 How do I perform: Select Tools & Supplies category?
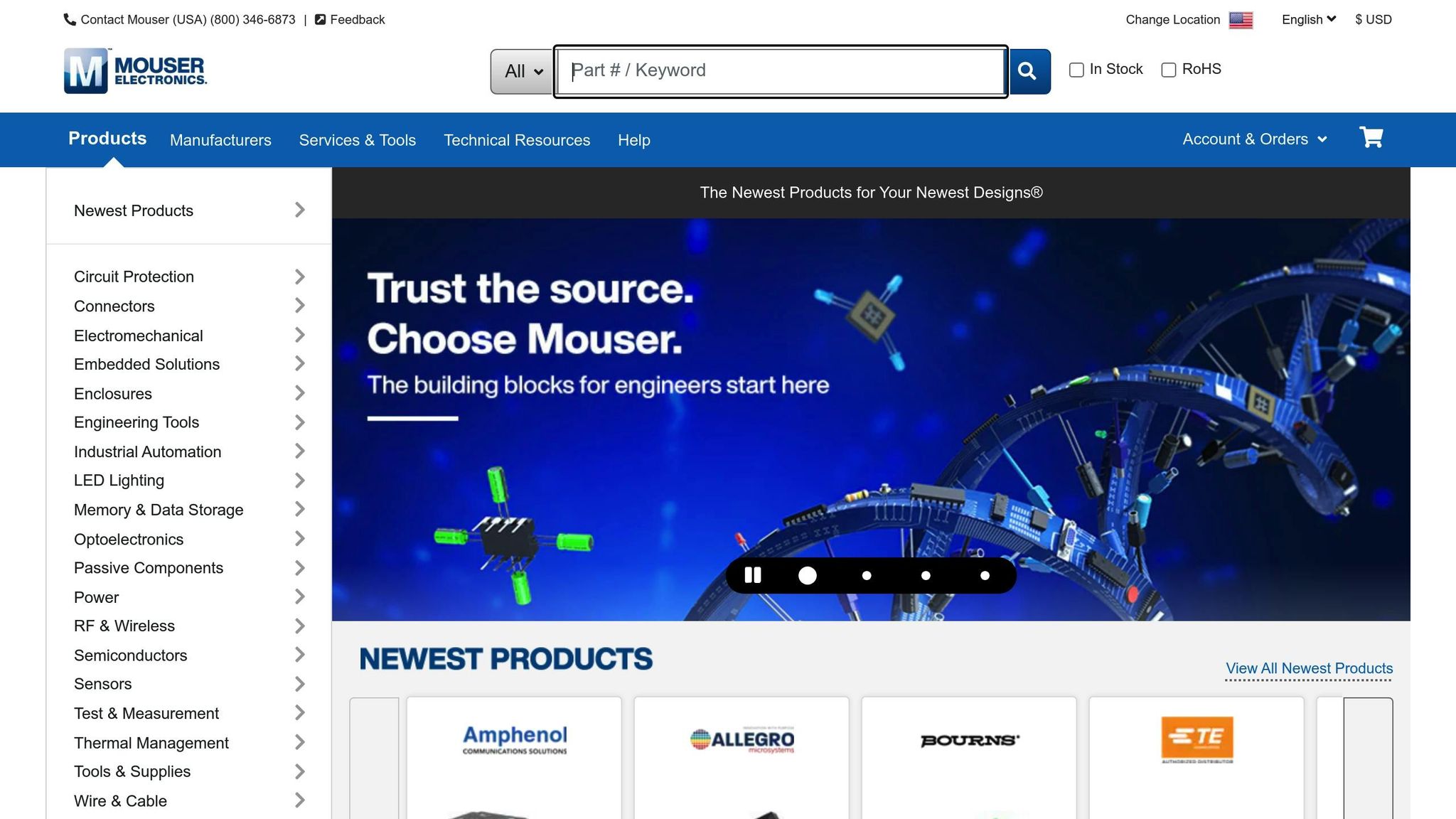(132, 771)
